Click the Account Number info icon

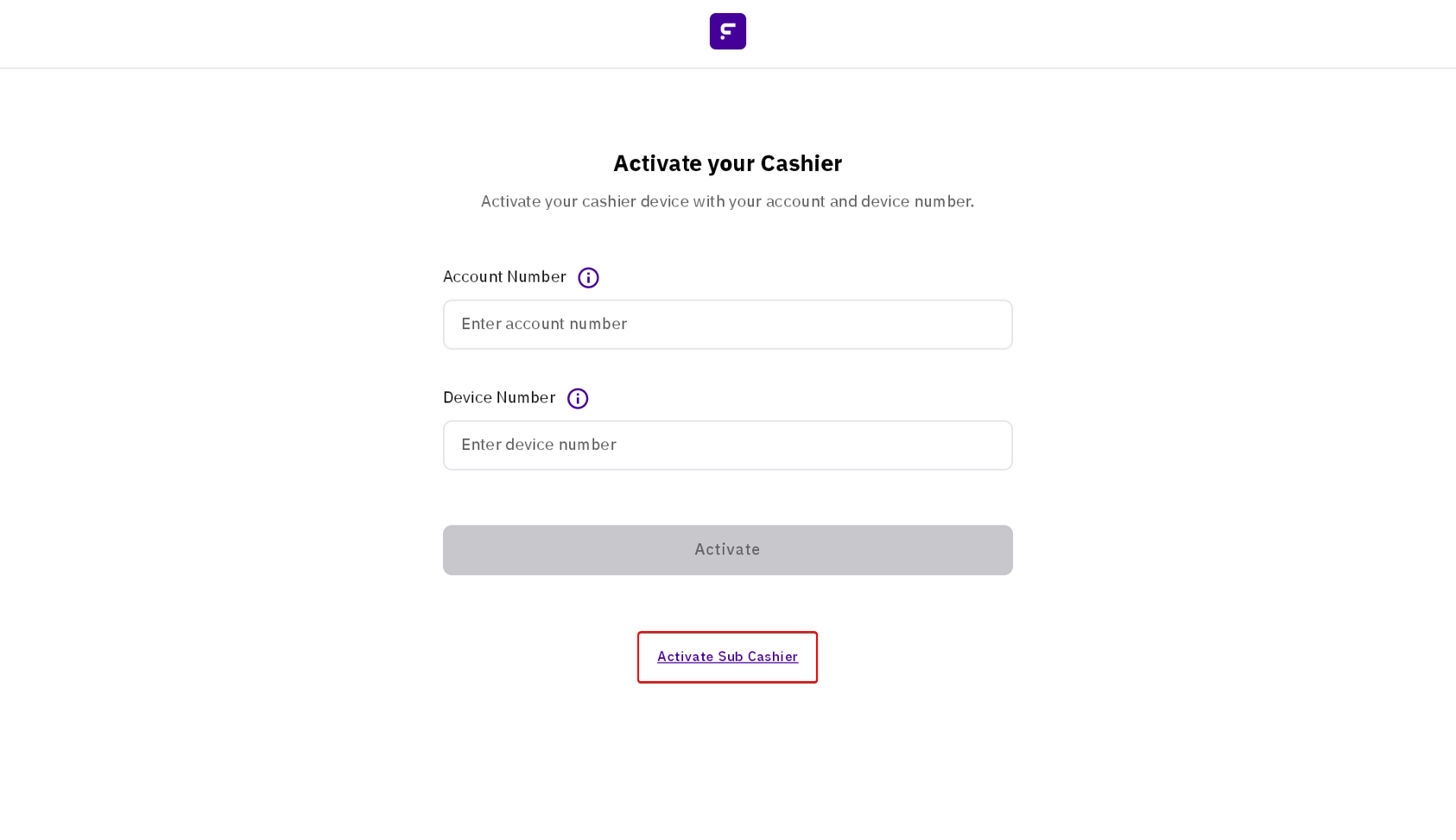coord(588,278)
